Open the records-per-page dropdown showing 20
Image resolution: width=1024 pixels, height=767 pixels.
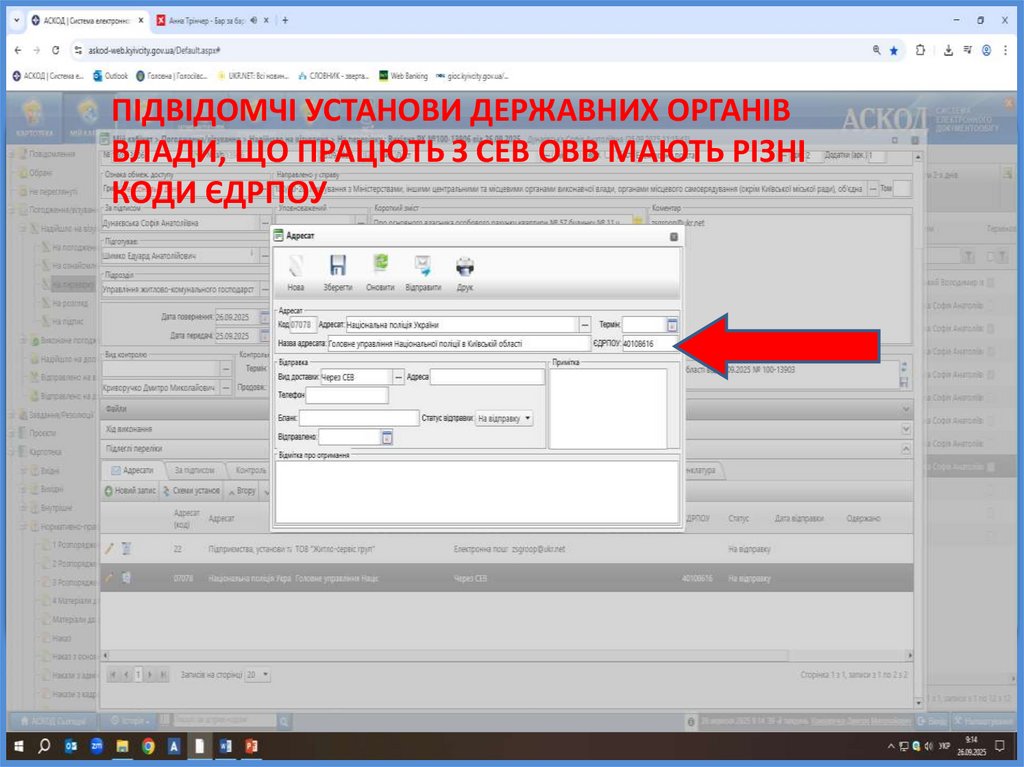pos(258,675)
